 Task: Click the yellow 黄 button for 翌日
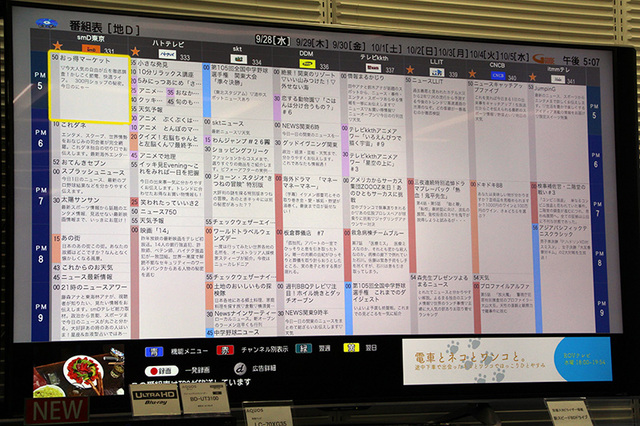click(351, 348)
